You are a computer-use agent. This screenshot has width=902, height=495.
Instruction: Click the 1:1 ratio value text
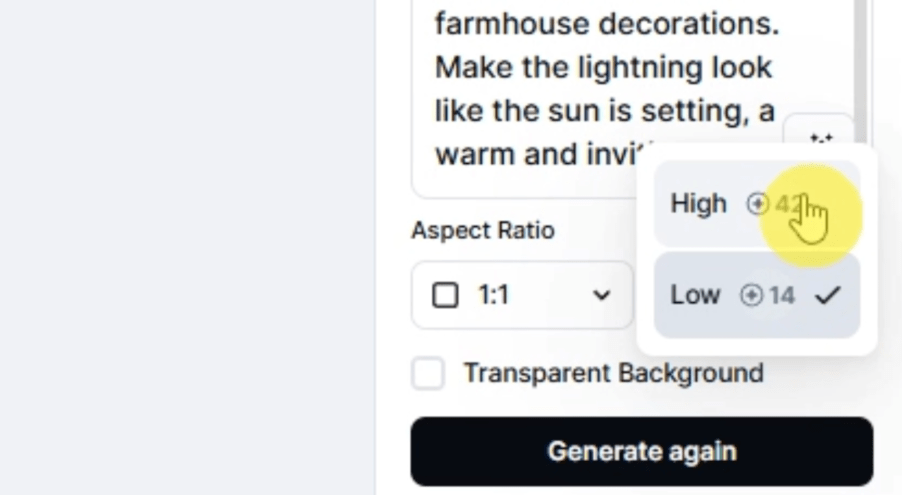tap(493, 295)
